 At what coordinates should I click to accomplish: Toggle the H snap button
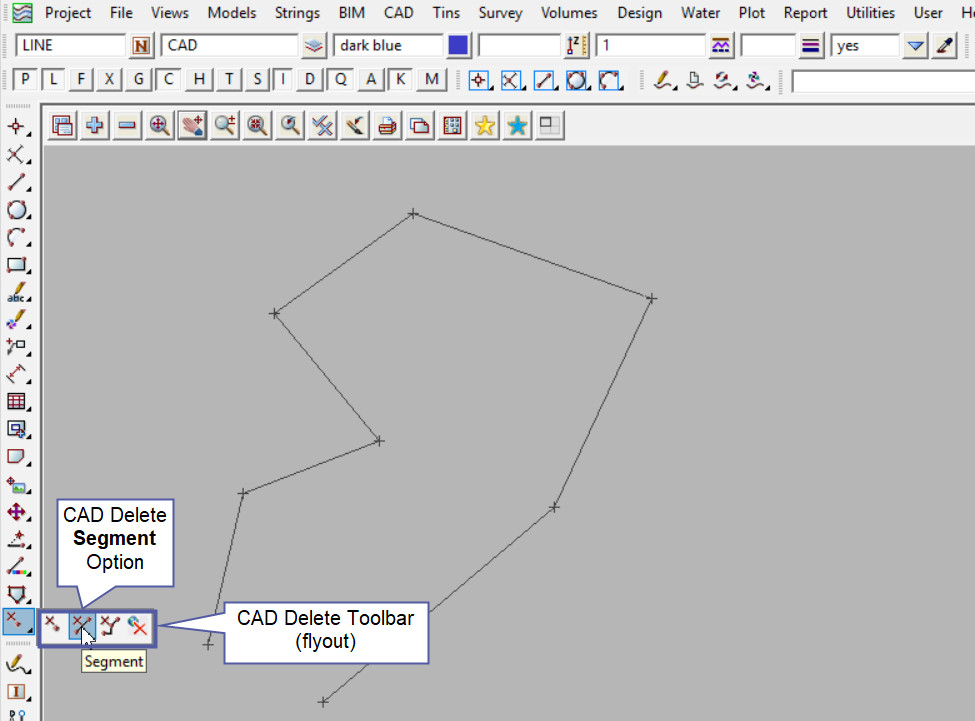coord(199,80)
